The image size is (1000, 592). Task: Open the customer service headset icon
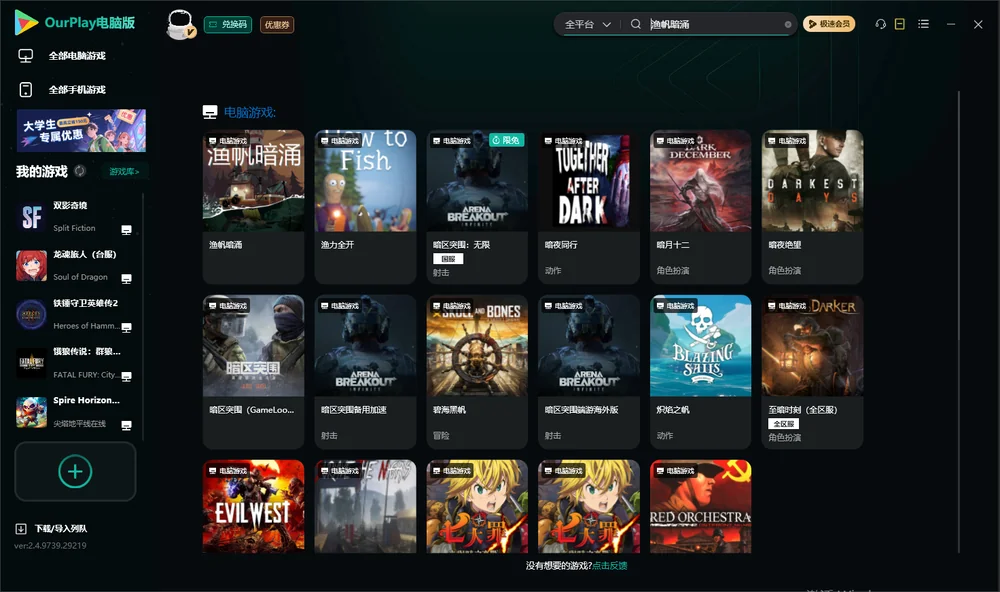tap(880, 24)
